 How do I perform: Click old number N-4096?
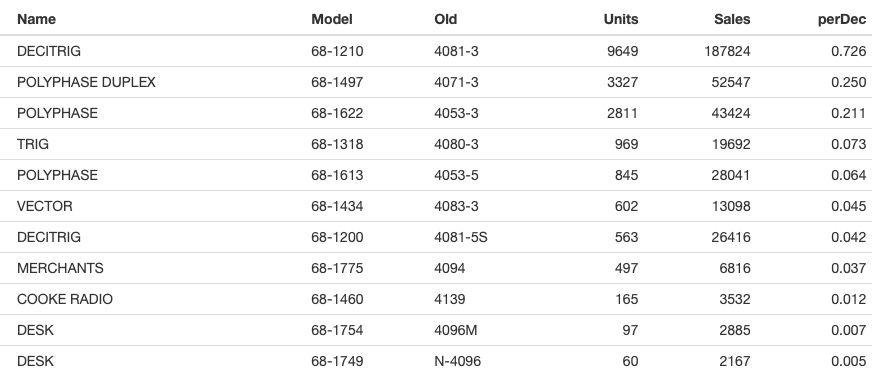point(458,361)
